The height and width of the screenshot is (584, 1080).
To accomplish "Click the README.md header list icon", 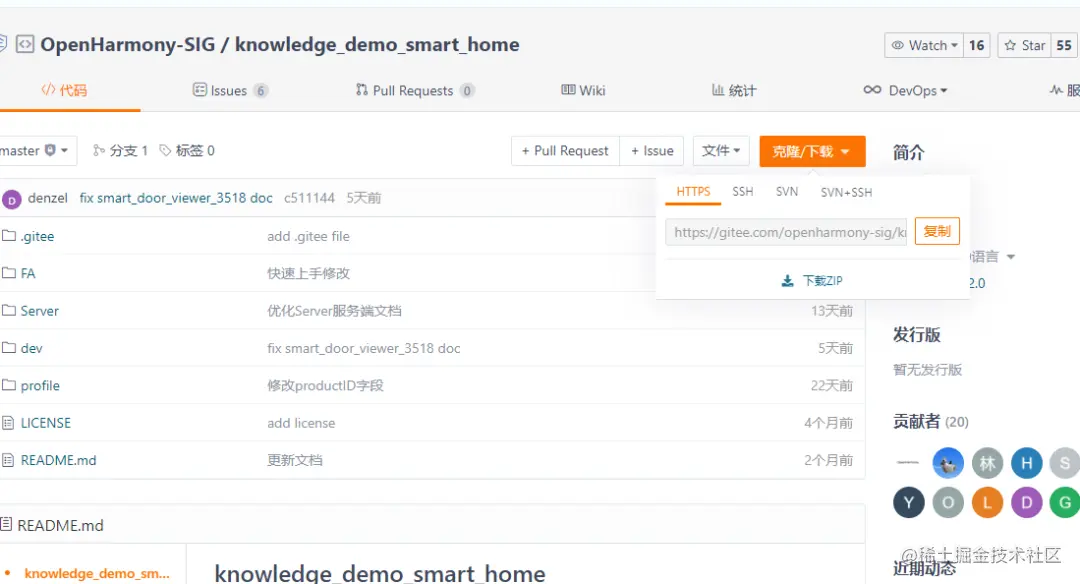I will tap(6, 525).
